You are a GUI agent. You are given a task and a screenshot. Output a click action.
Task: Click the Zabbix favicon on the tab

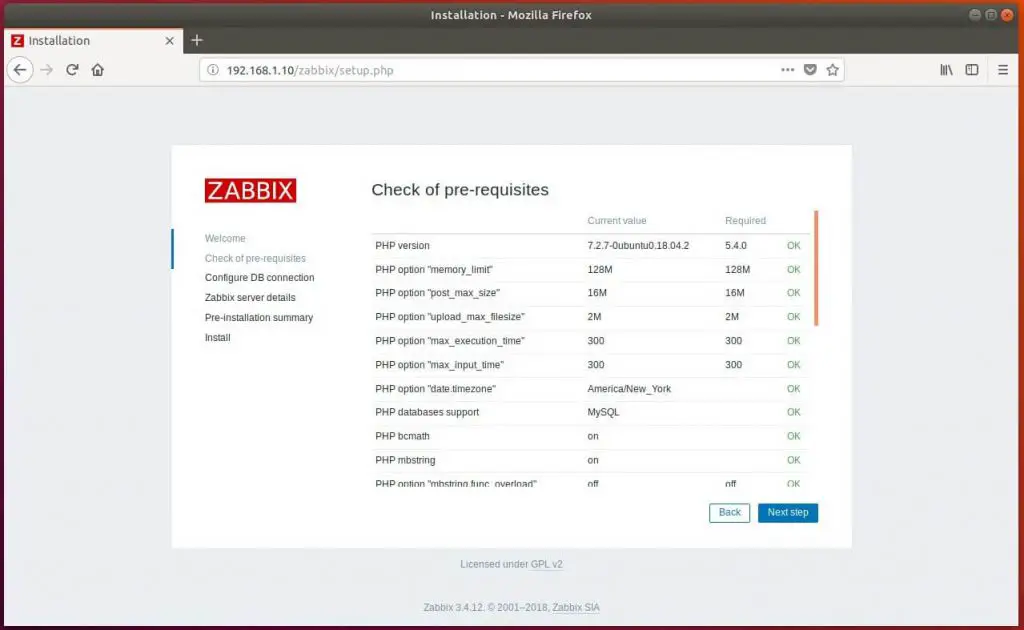(x=18, y=40)
